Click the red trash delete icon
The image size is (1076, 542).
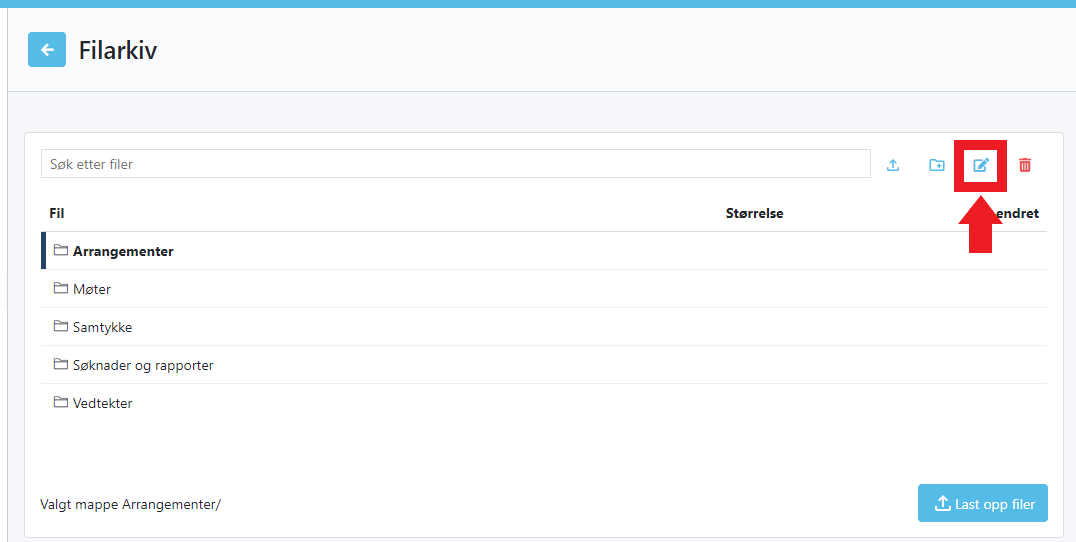(x=1025, y=165)
